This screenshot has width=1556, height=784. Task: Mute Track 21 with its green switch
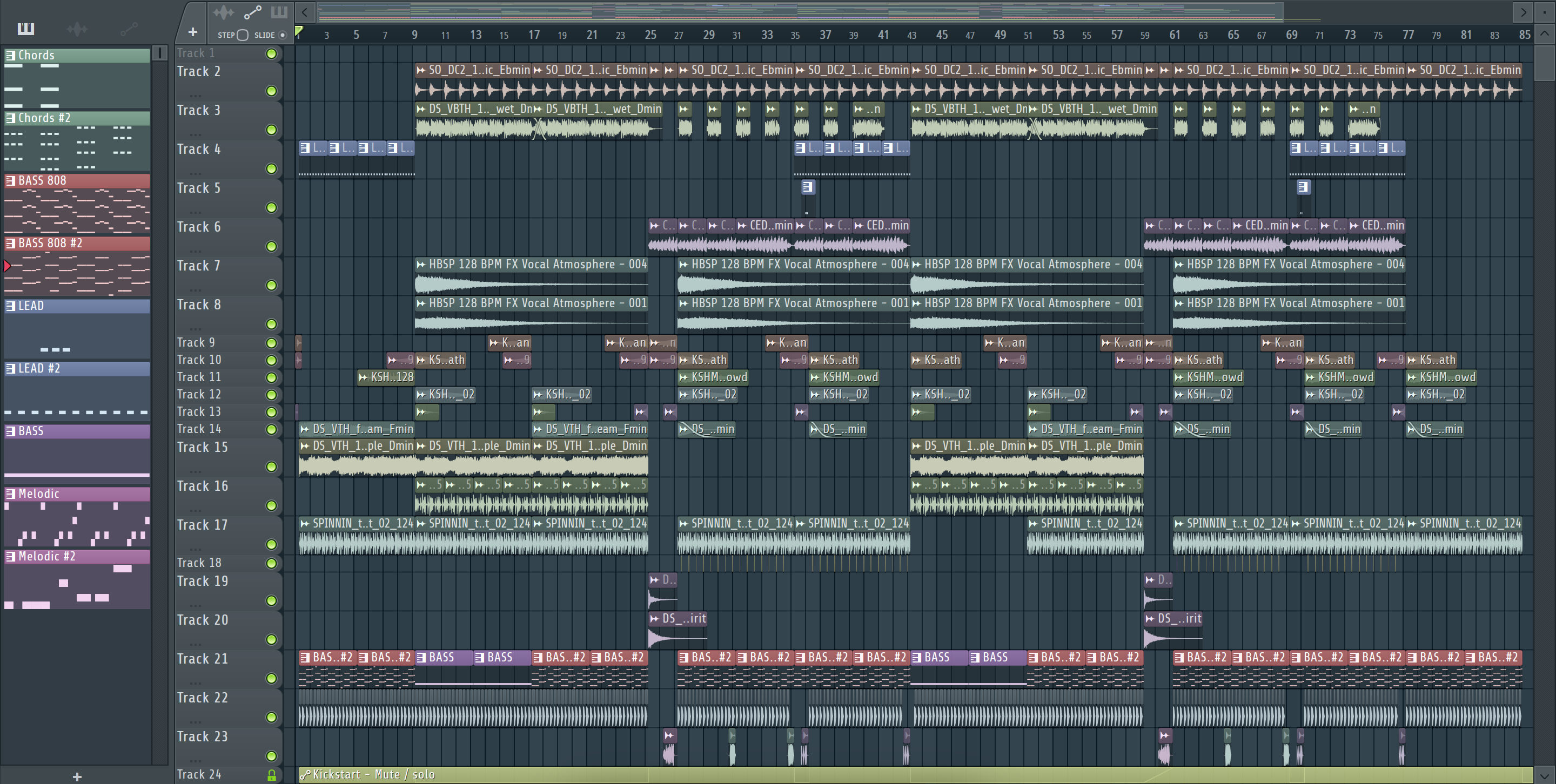272,678
